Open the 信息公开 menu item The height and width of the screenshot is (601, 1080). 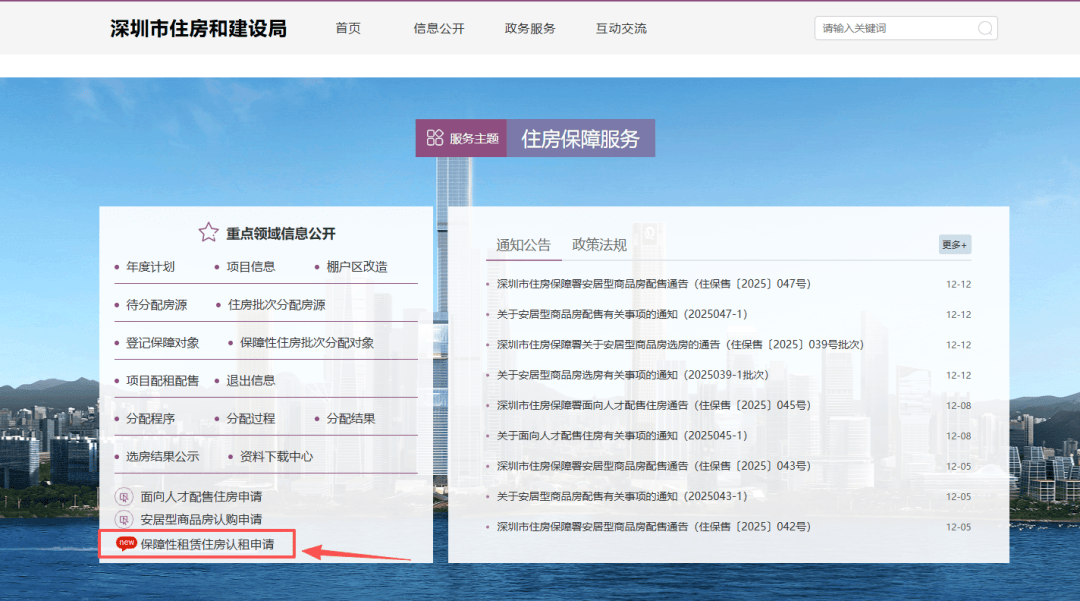439,28
